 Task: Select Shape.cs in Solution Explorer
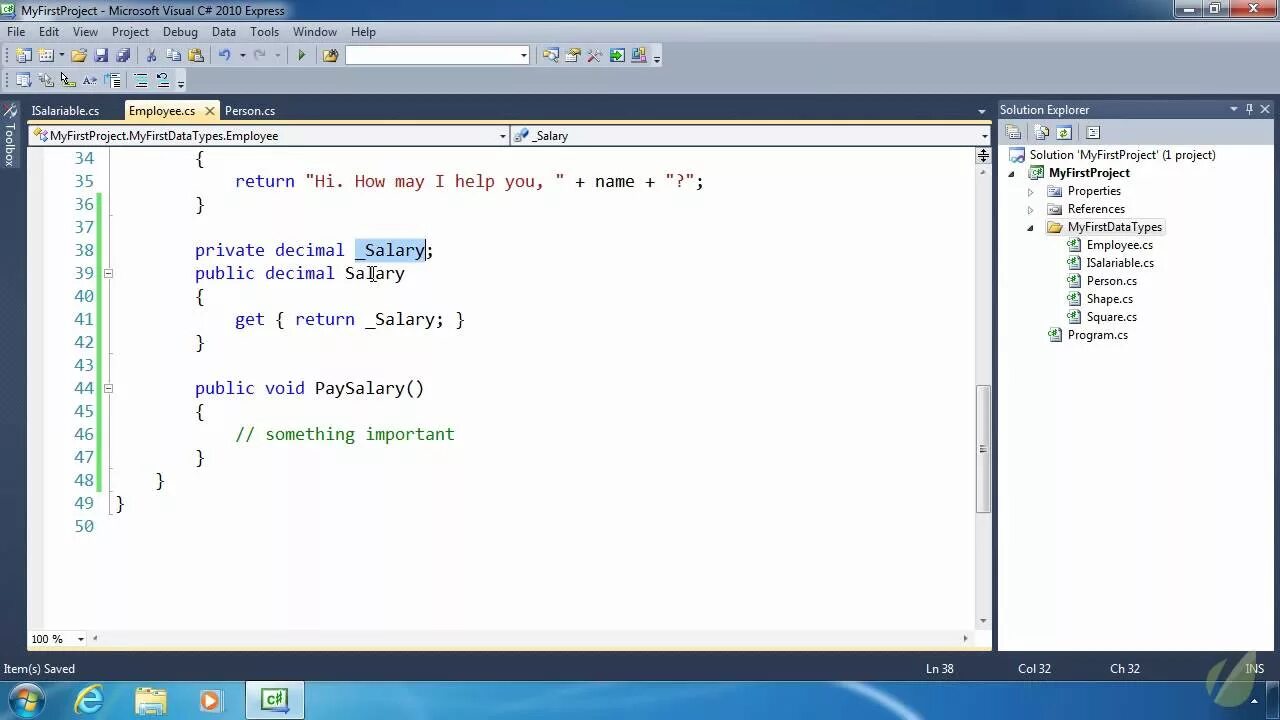[x=1109, y=299]
